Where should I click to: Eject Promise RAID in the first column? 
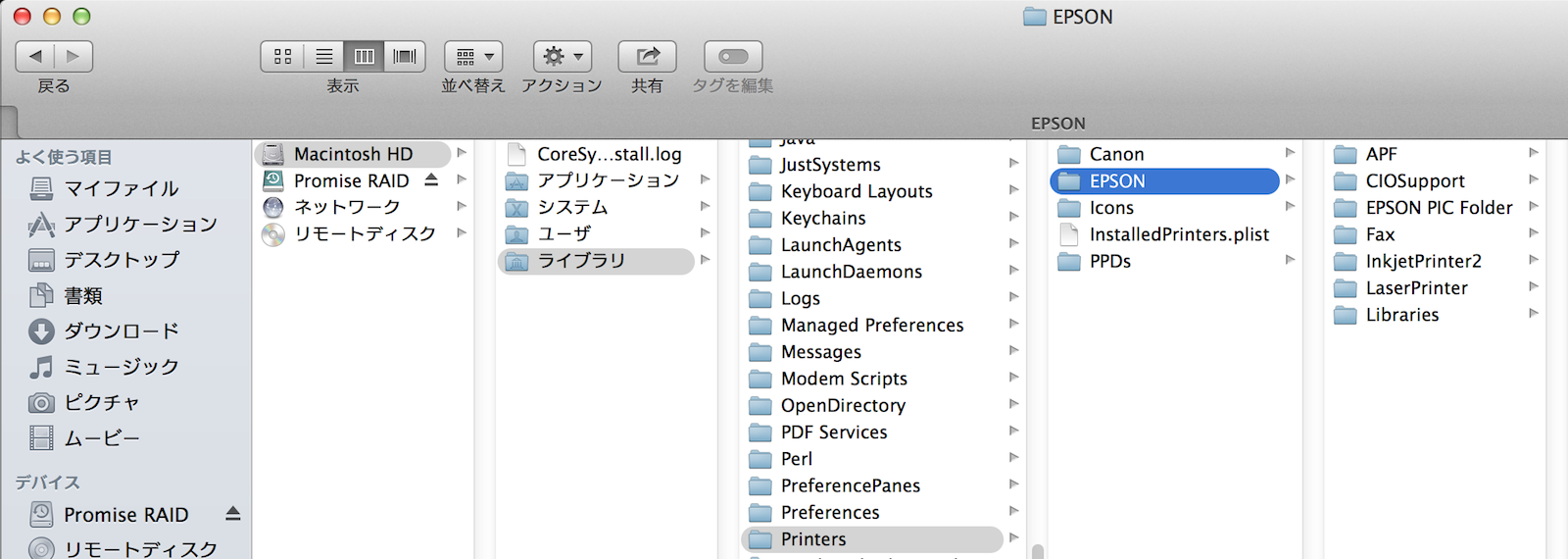pos(431,179)
